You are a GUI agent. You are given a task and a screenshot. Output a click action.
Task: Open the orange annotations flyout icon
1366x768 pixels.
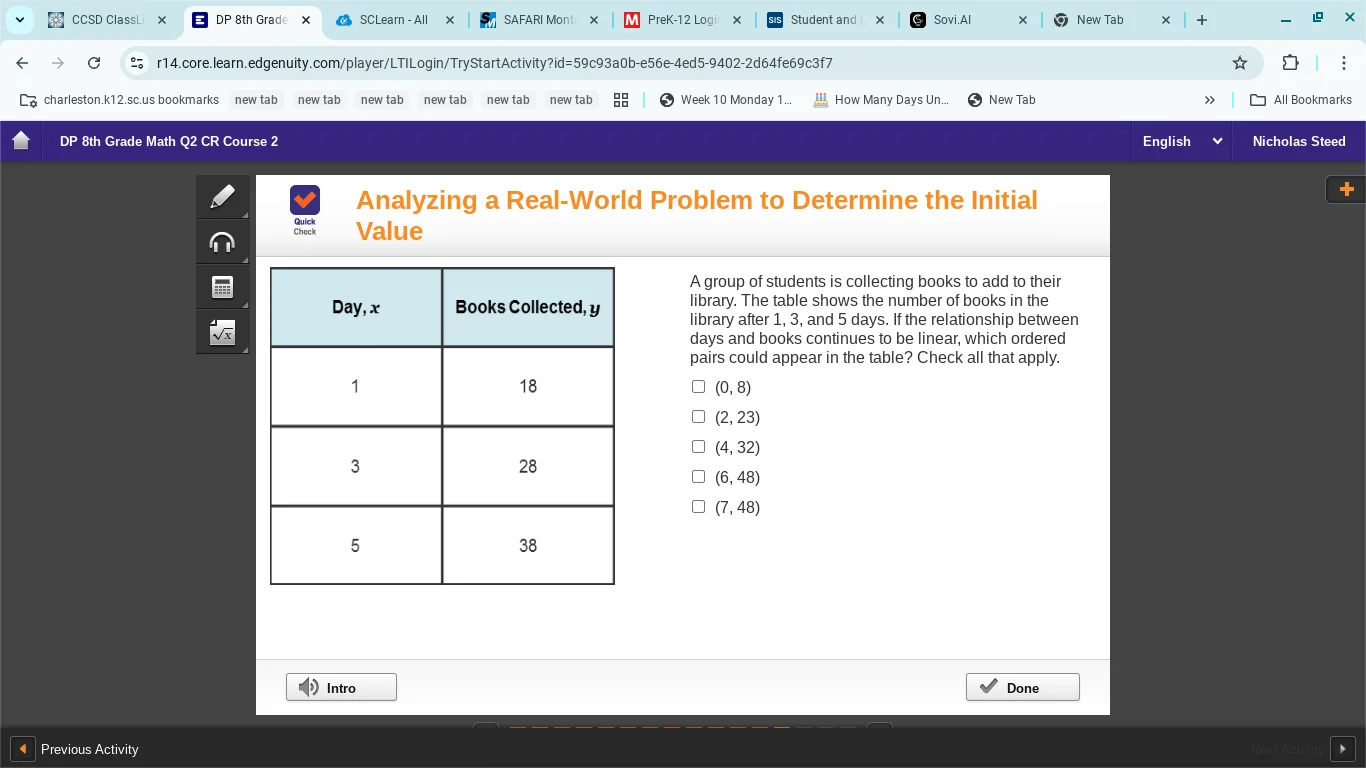(1346, 189)
